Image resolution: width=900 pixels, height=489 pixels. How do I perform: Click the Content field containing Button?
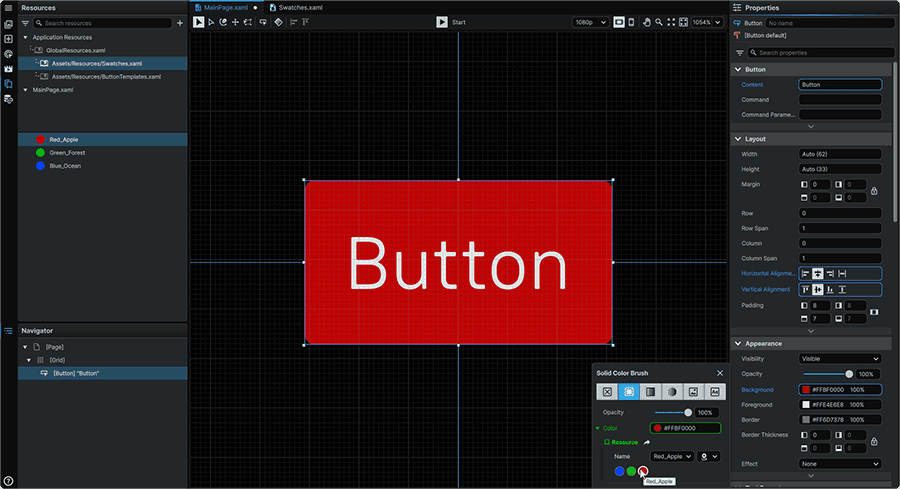pyautogui.click(x=840, y=84)
